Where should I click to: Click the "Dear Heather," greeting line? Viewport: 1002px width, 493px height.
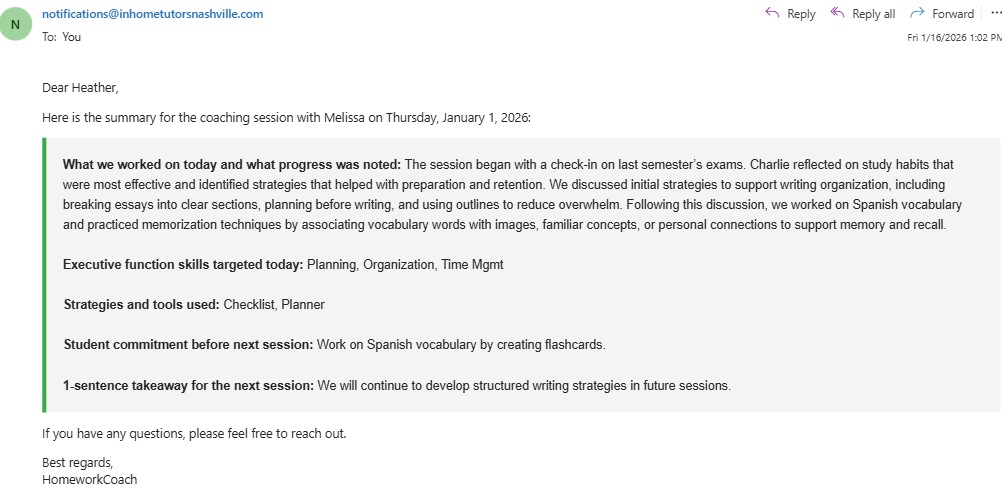click(x=80, y=88)
